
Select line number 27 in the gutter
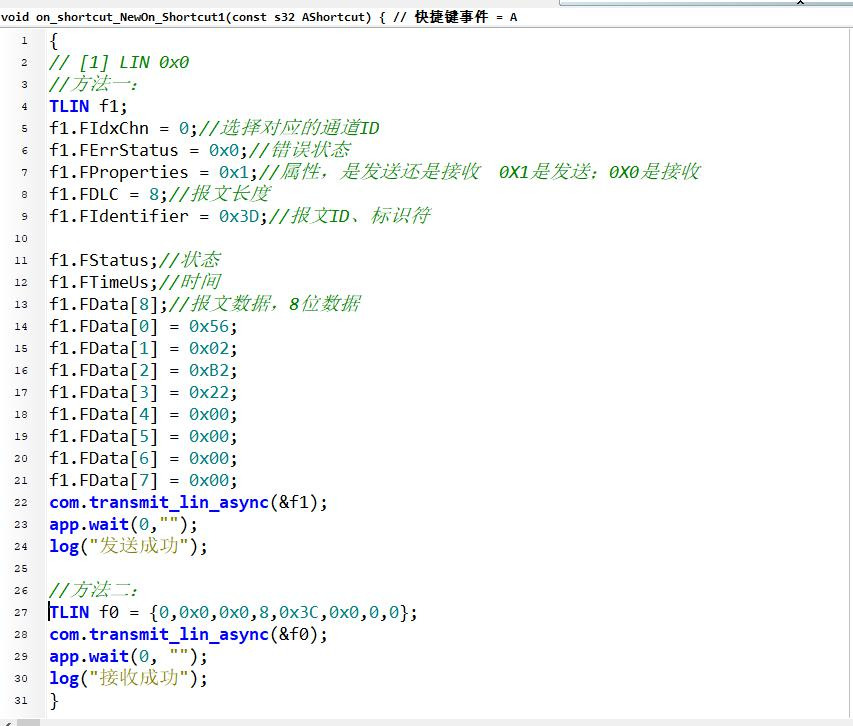pos(20,612)
